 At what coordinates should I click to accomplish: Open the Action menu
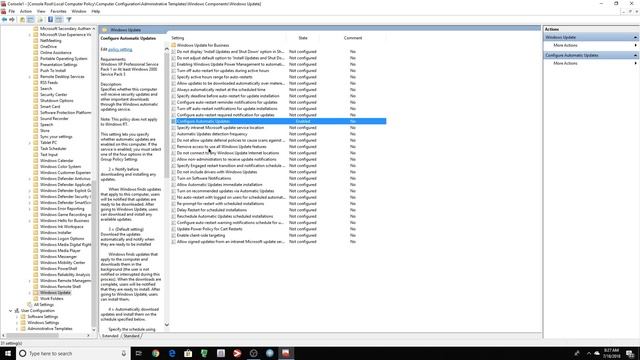(26, 11)
